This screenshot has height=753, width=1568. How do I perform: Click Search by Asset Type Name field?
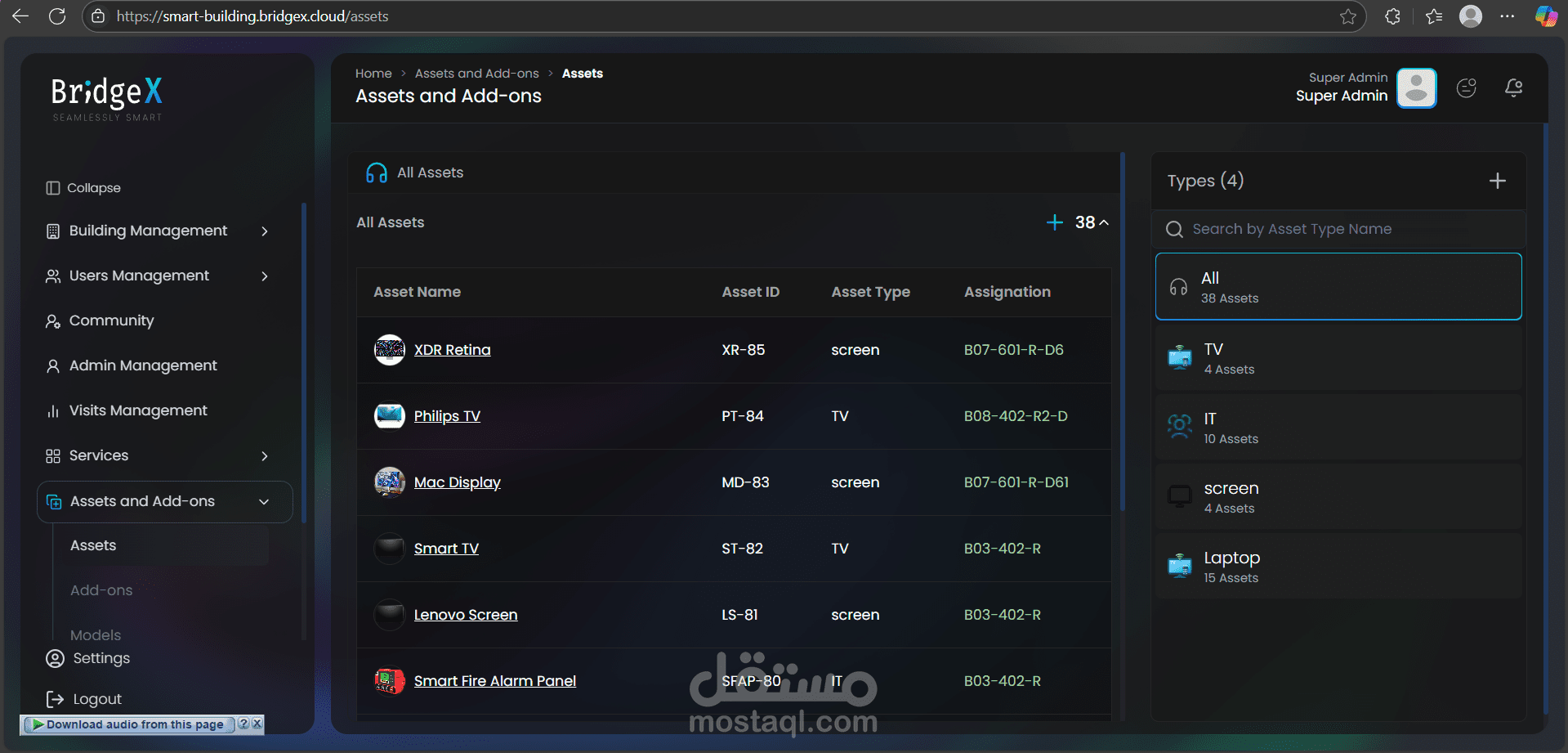[1338, 229]
